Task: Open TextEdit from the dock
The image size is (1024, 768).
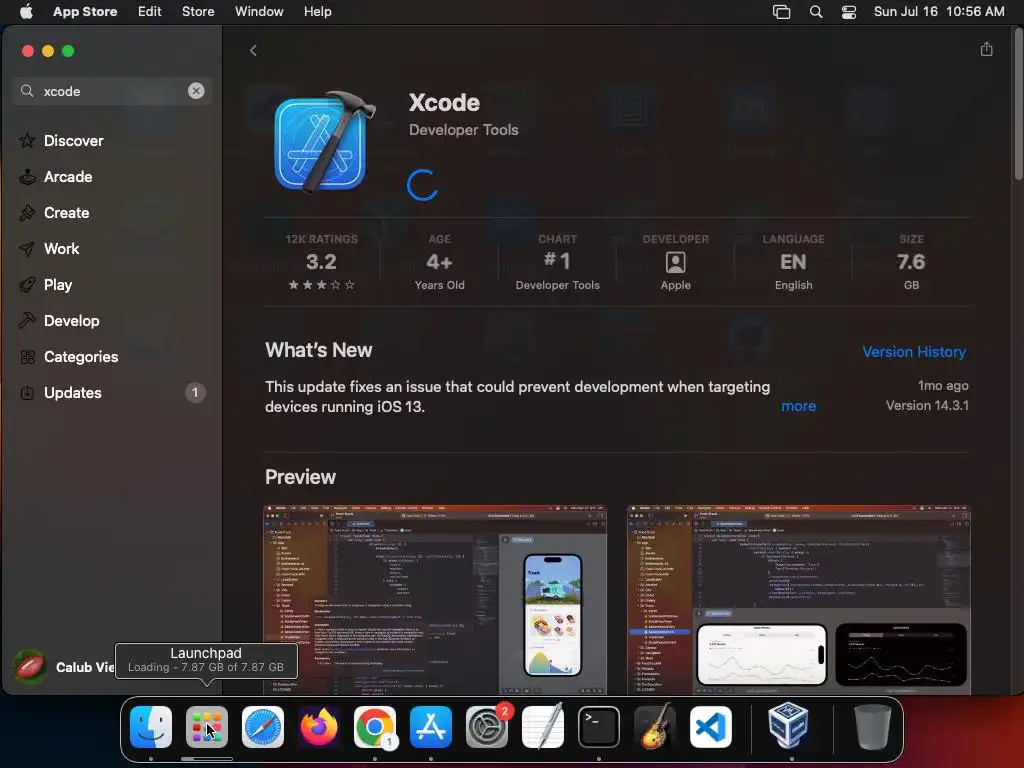Action: click(x=543, y=727)
